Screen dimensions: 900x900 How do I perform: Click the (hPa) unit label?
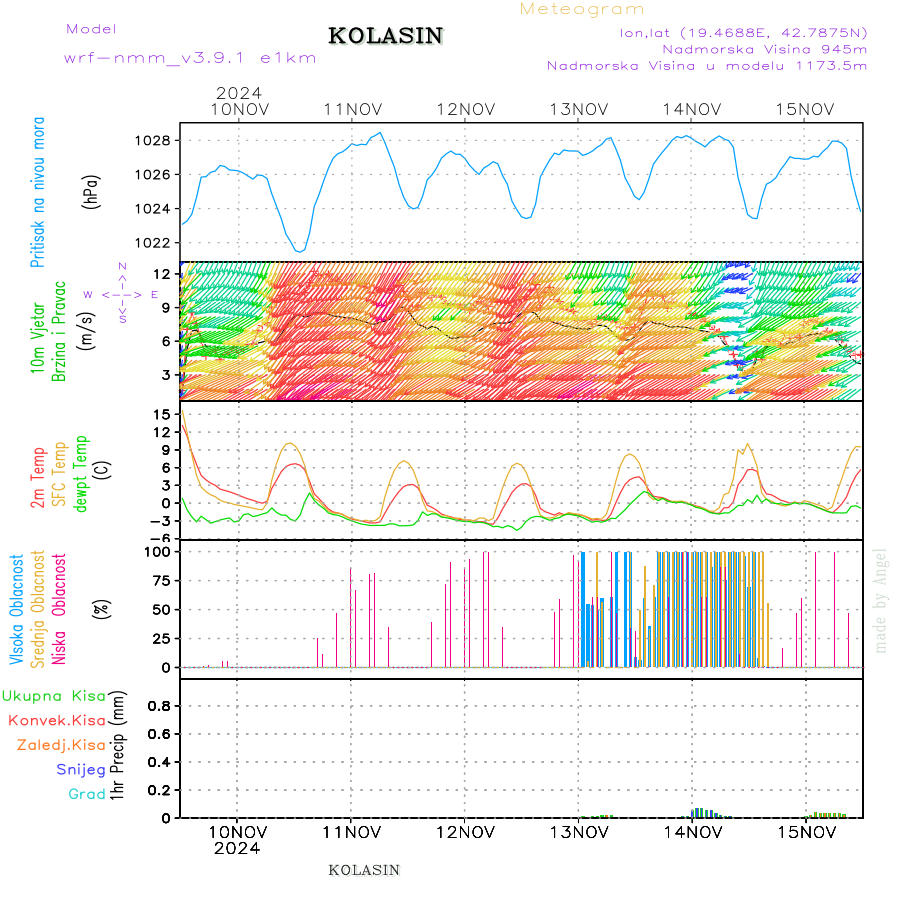[x=91, y=192]
